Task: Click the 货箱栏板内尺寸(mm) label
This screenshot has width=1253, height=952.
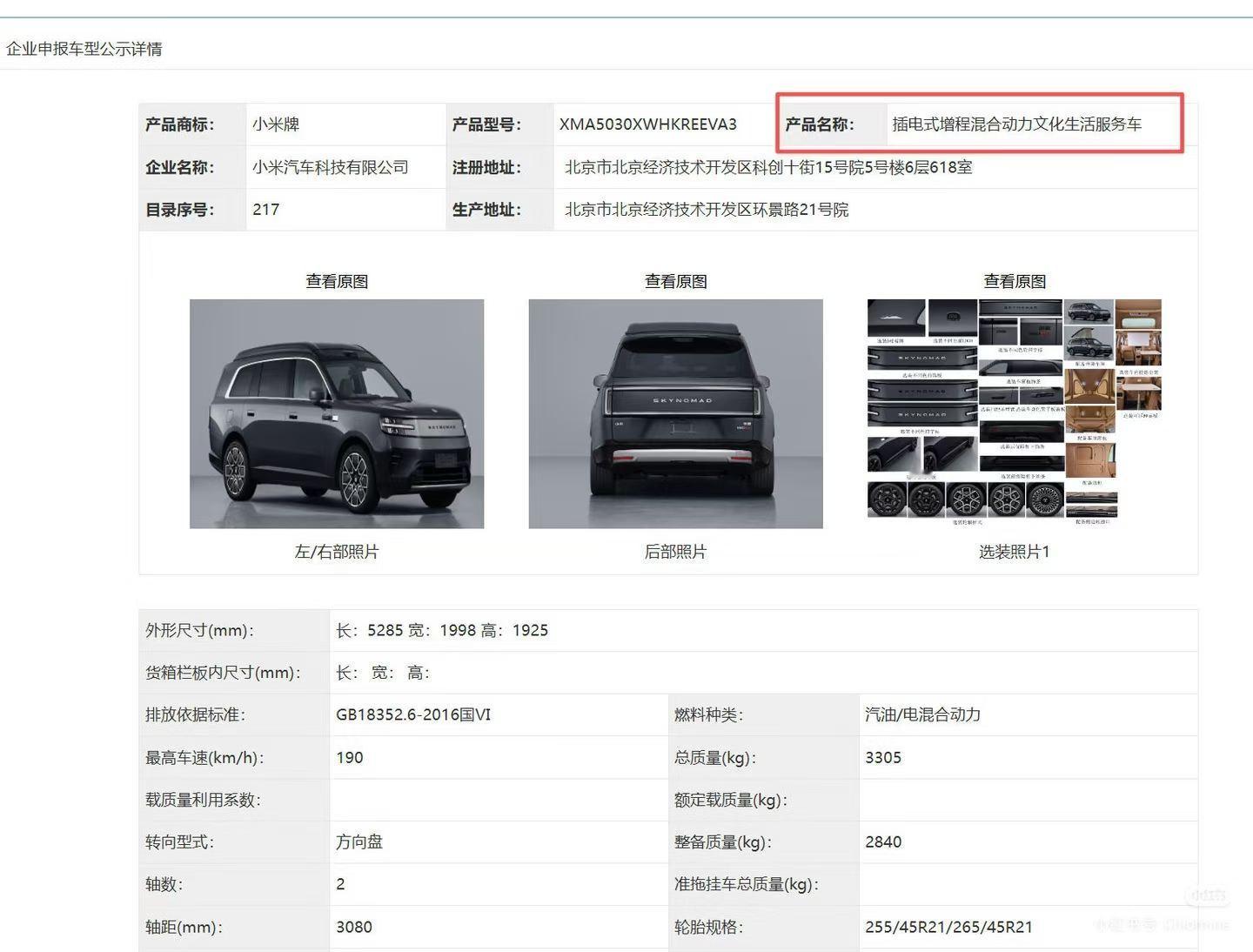Action: (223, 673)
